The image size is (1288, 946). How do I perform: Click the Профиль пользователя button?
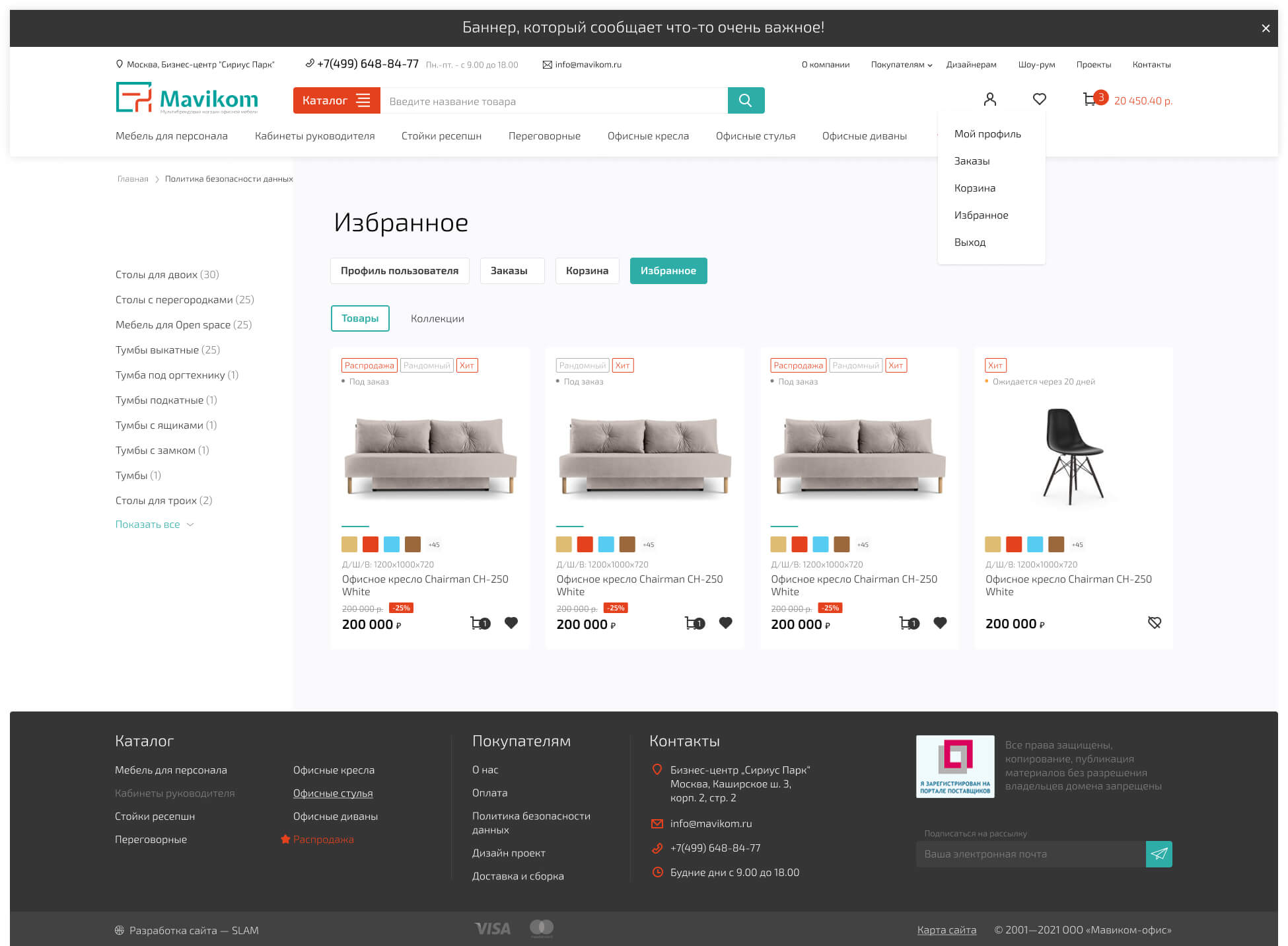(400, 271)
